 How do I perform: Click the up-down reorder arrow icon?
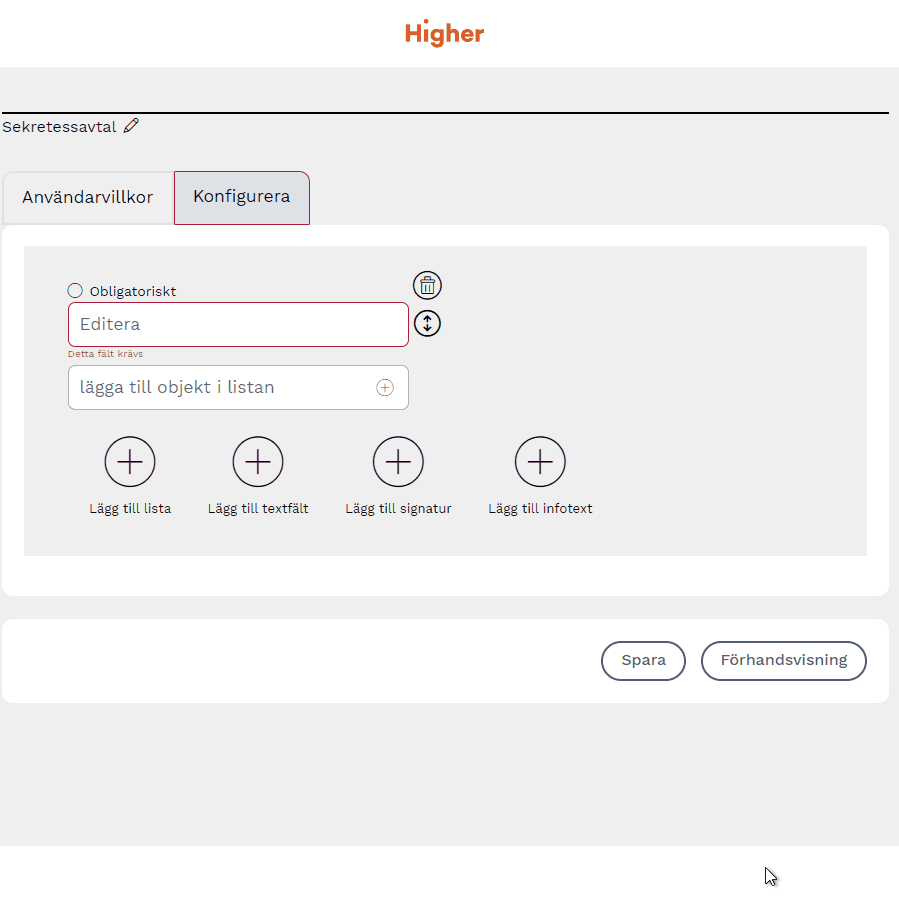click(427, 324)
